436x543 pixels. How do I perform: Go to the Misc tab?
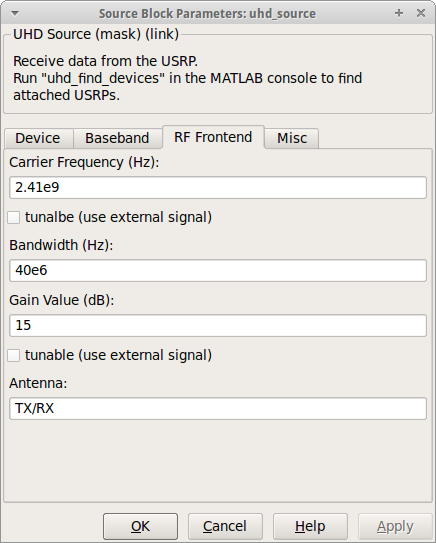coord(292,138)
